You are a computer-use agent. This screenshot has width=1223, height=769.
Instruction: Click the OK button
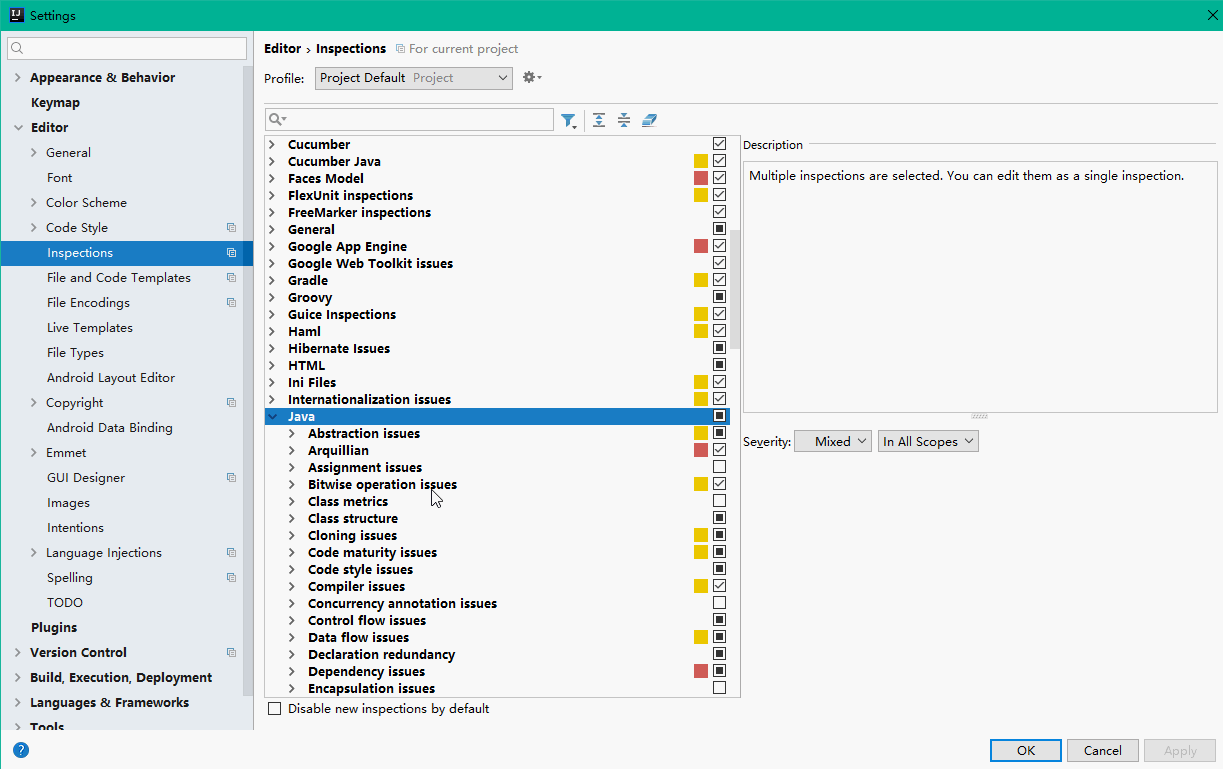1026,750
